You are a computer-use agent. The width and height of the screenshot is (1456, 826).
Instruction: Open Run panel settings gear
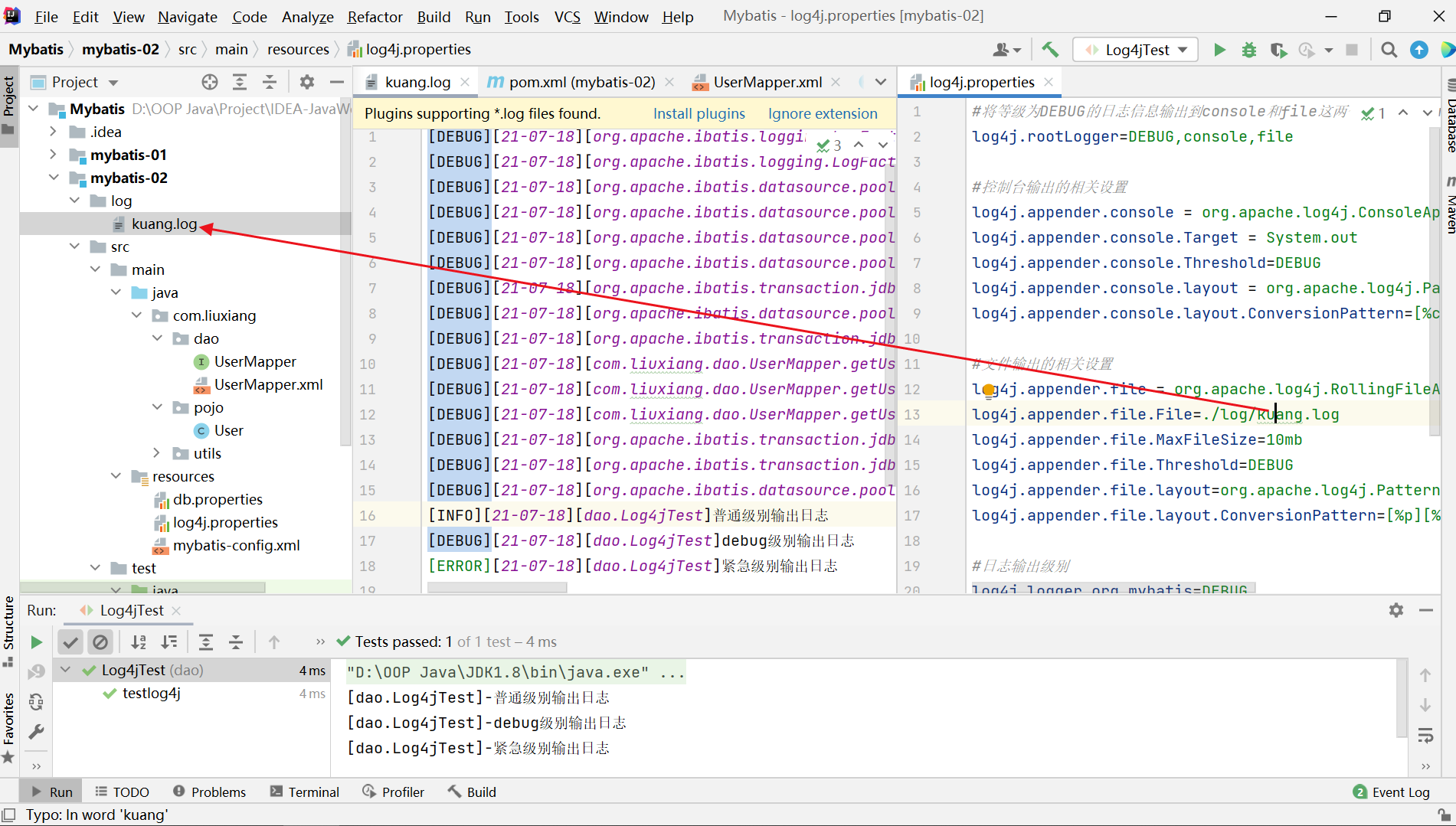pyautogui.click(x=1396, y=610)
